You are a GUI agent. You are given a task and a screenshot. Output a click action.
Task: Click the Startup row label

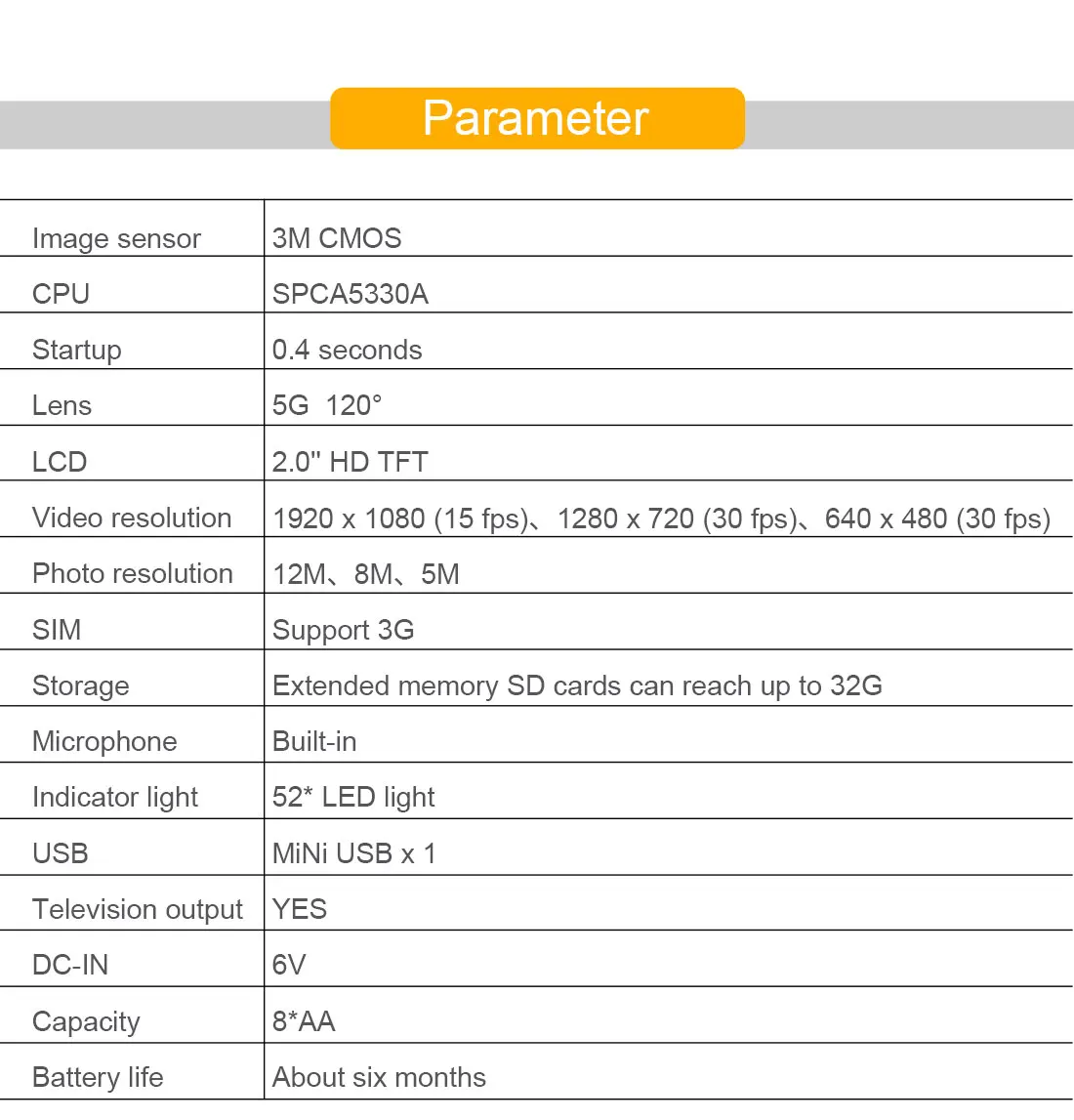[x=77, y=350]
